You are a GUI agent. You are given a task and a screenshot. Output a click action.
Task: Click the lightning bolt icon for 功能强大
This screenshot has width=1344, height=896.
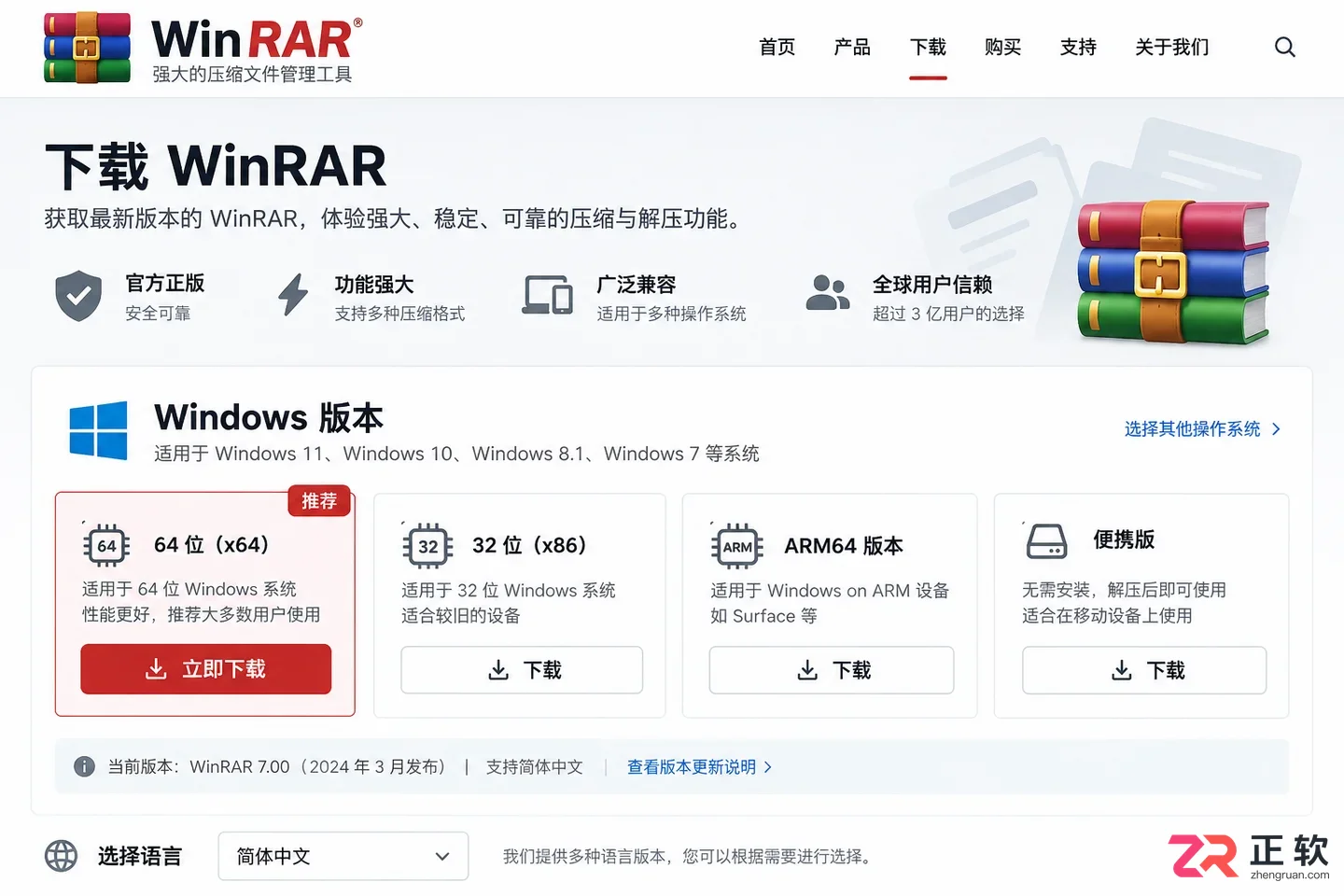(293, 295)
